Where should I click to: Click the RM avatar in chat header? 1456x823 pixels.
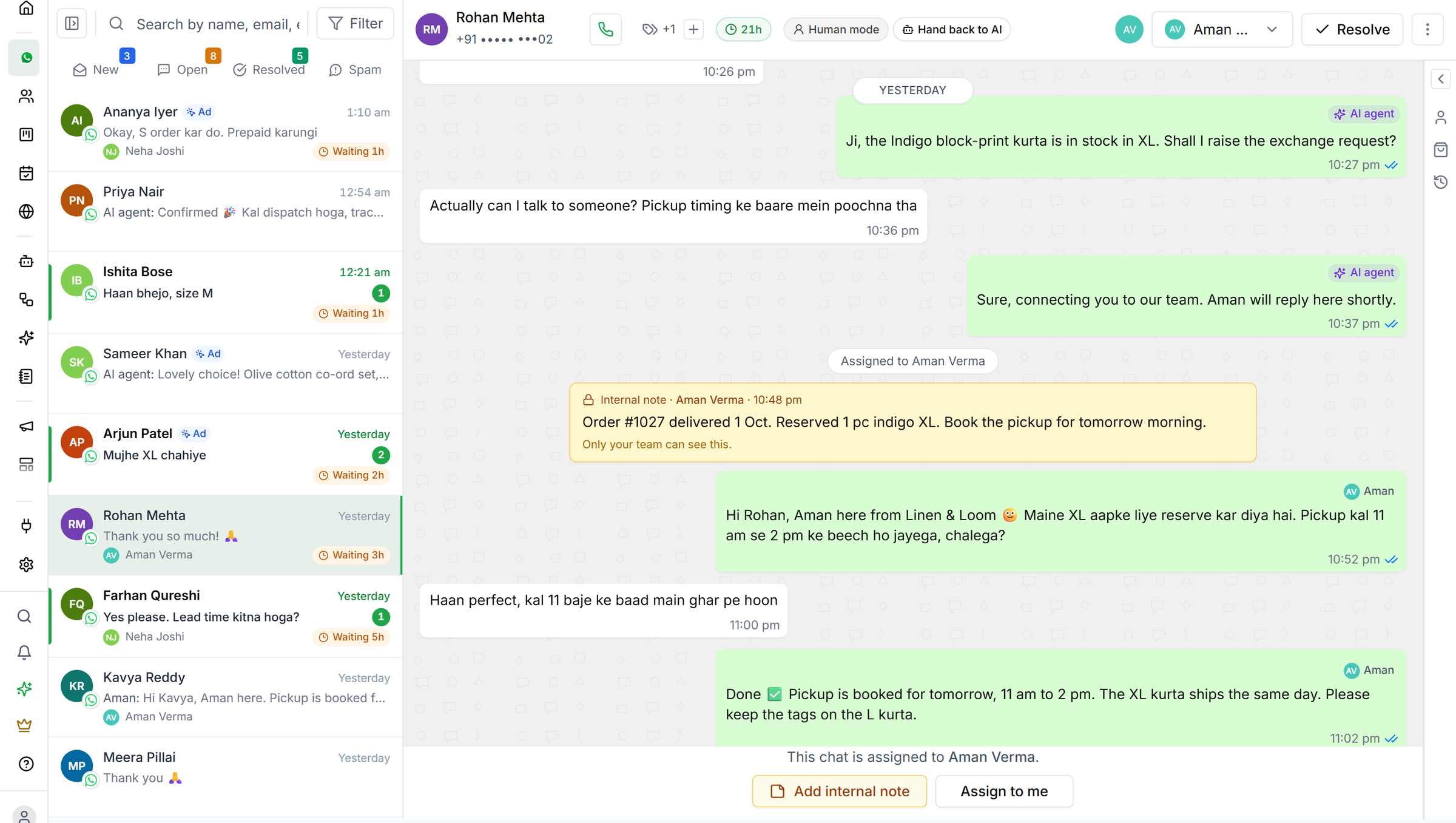[431, 29]
